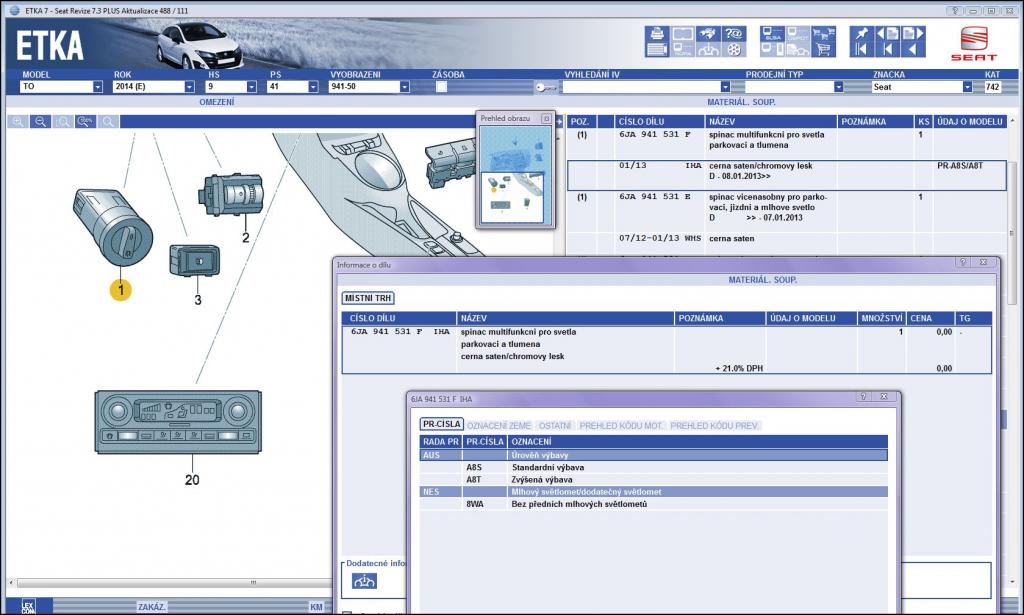Click the single left arrow back icon
Screen dimensions: 1024x615
913,49
